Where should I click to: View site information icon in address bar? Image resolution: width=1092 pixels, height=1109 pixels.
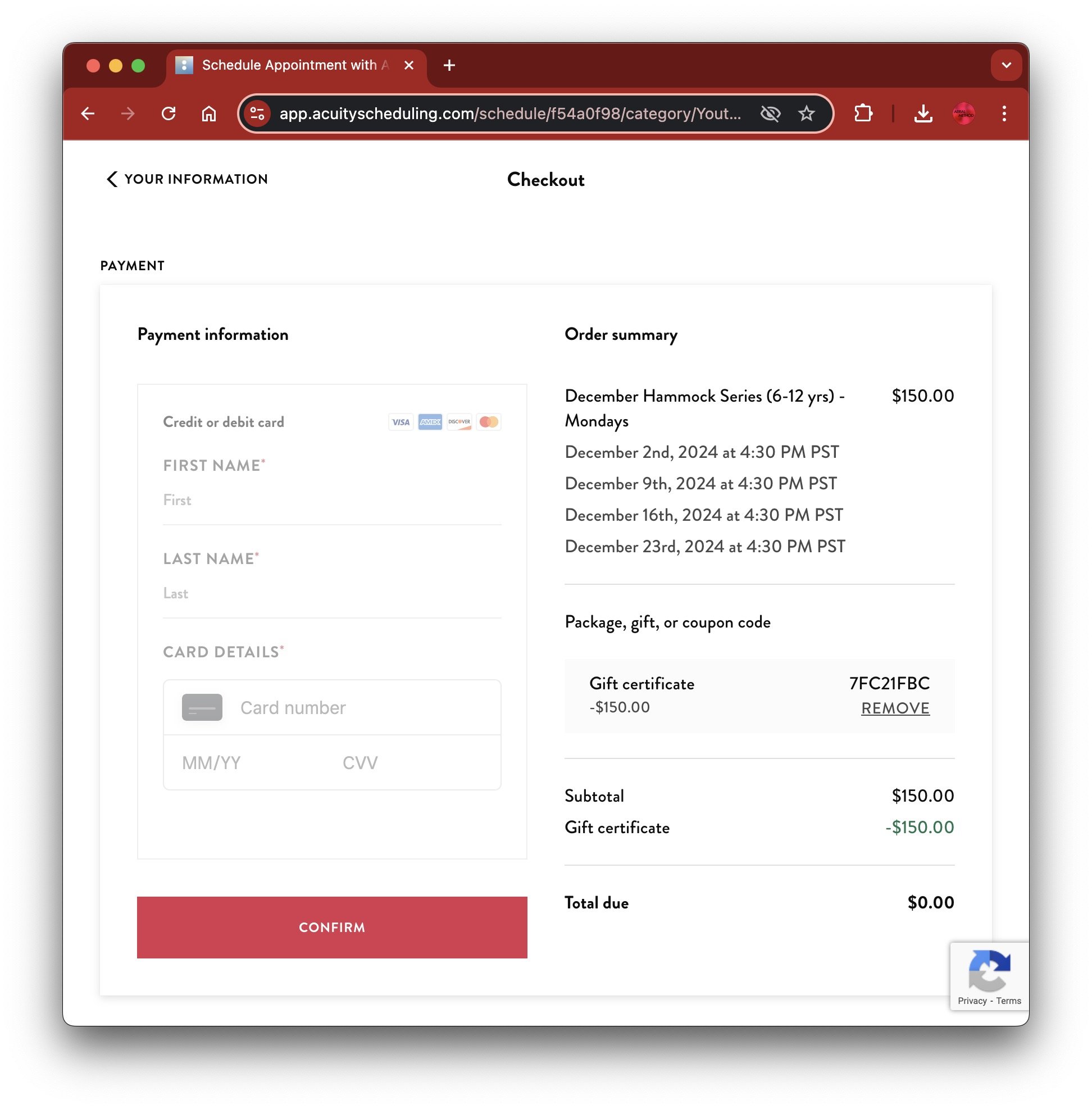(257, 113)
